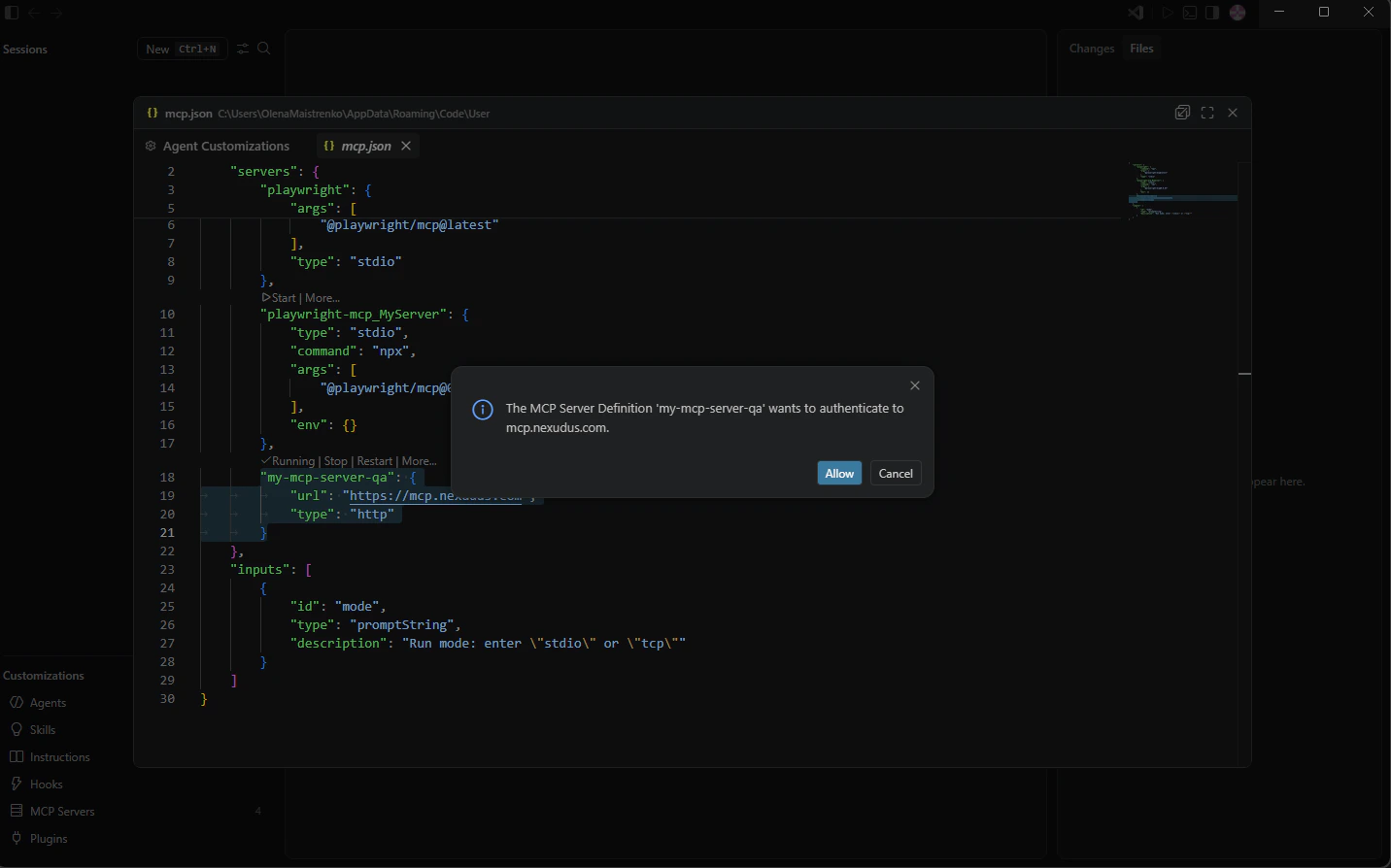
Task: Open sessions search magnifier icon
Action: pos(264,49)
